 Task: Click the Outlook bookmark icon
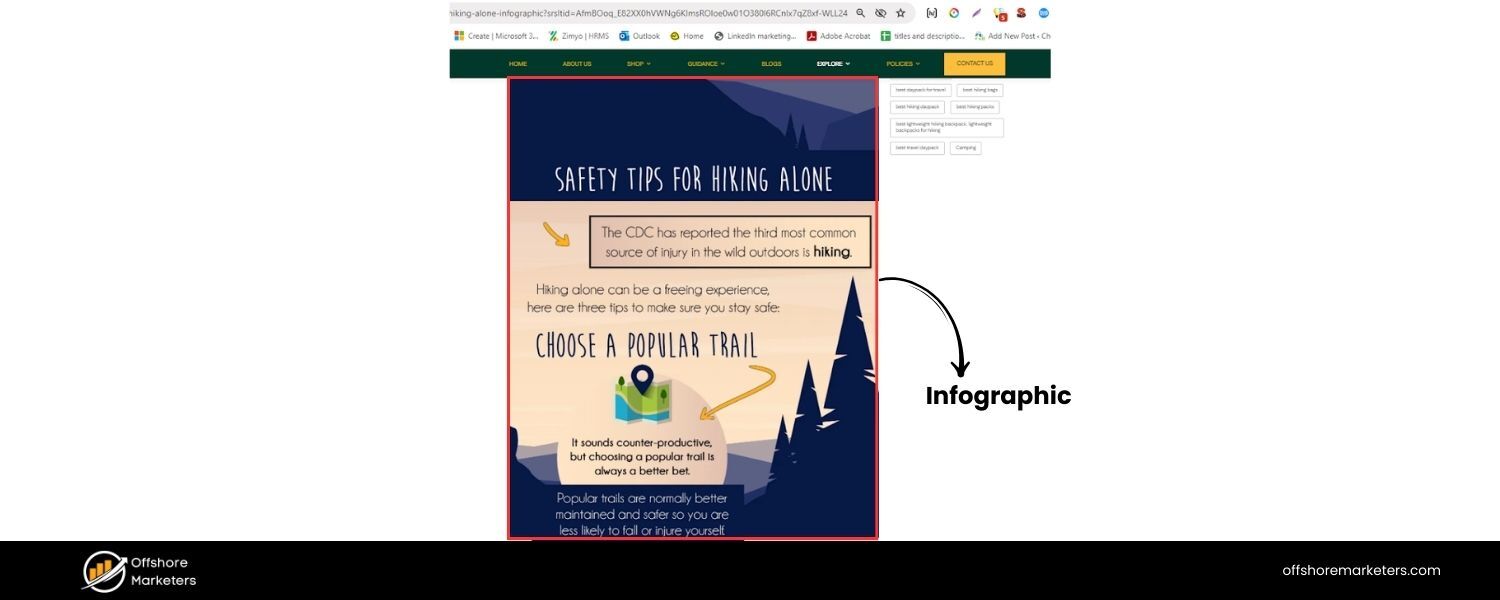(x=625, y=36)
